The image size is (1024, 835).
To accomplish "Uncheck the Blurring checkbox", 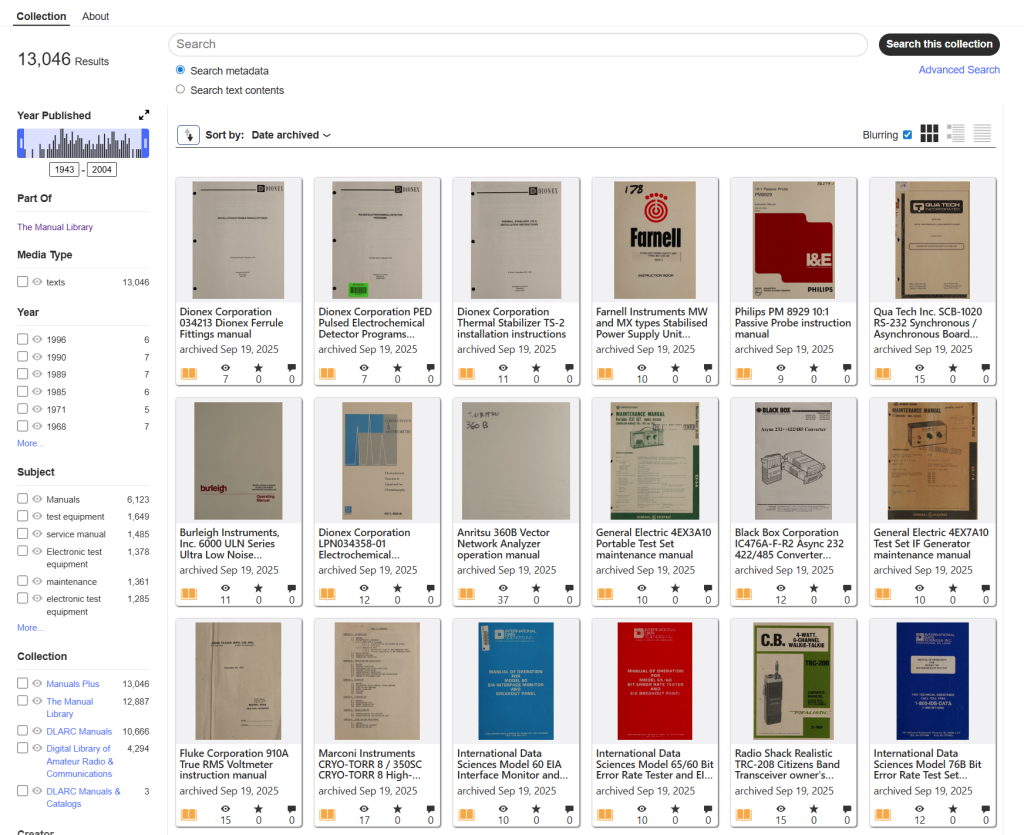I will click(907, 134).
